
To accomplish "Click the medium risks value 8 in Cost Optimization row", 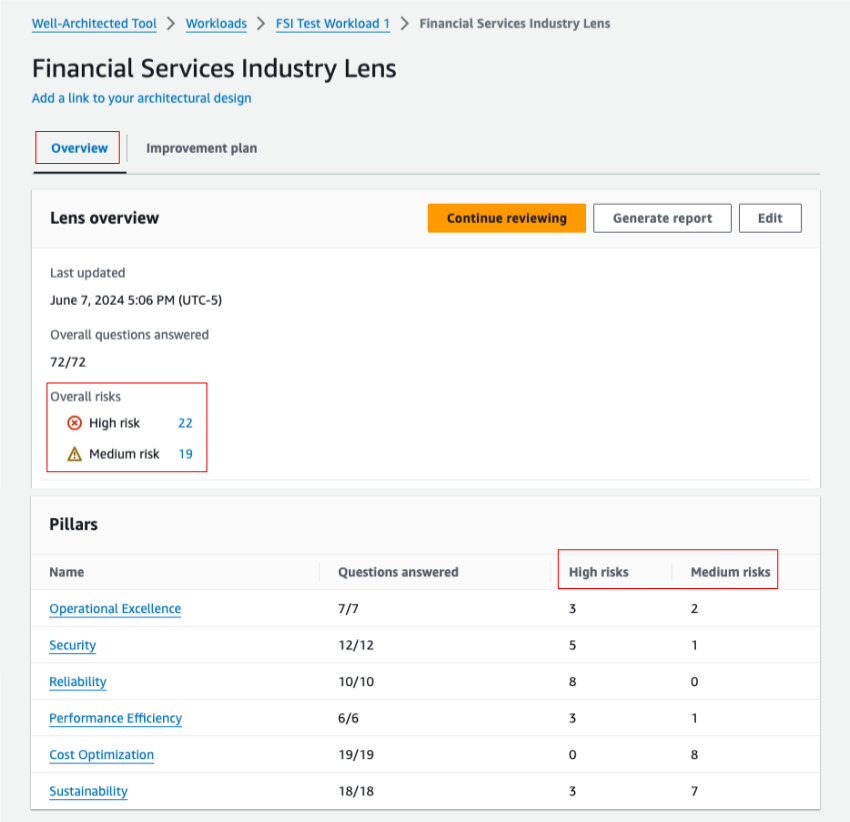I will (694, 755).
